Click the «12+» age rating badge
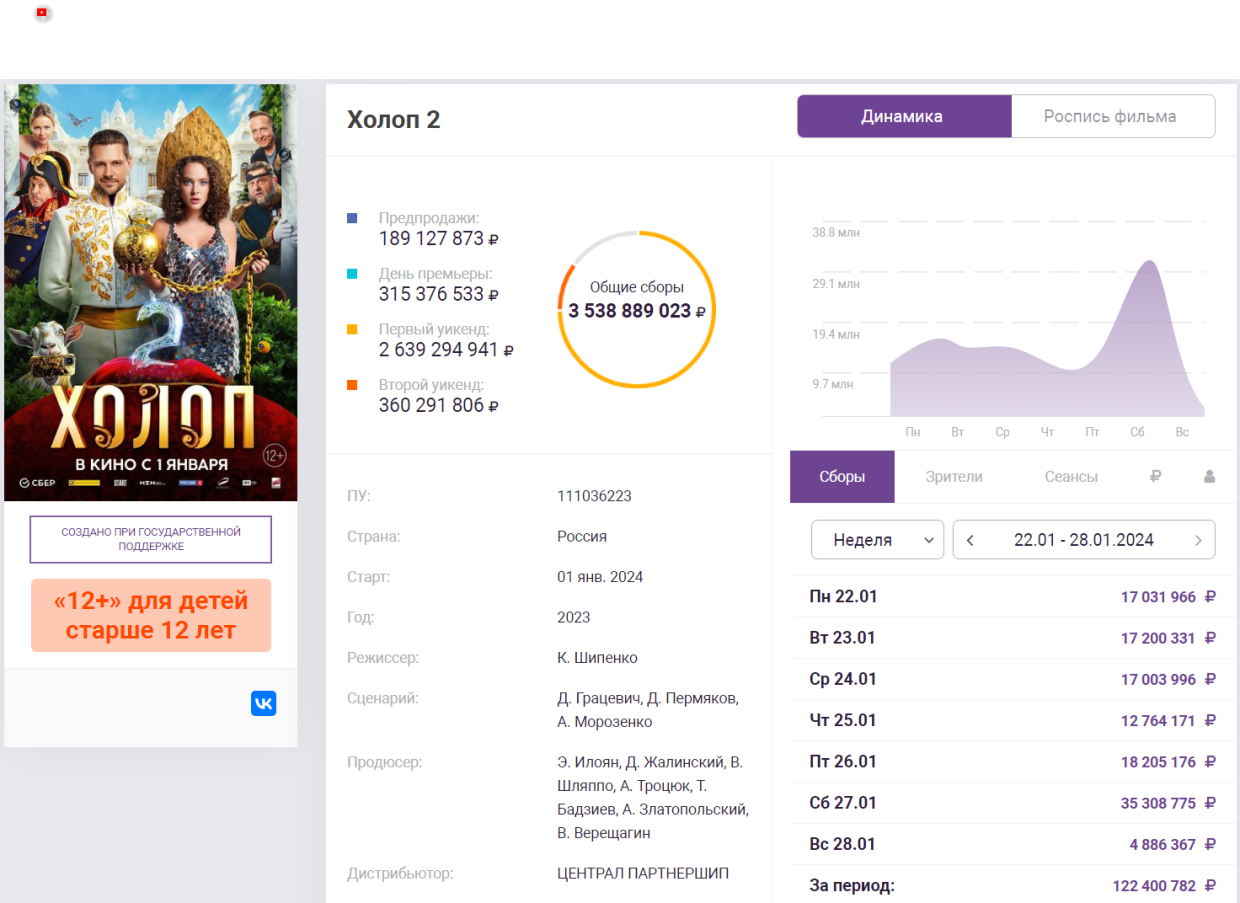 [x=151, y=615]
